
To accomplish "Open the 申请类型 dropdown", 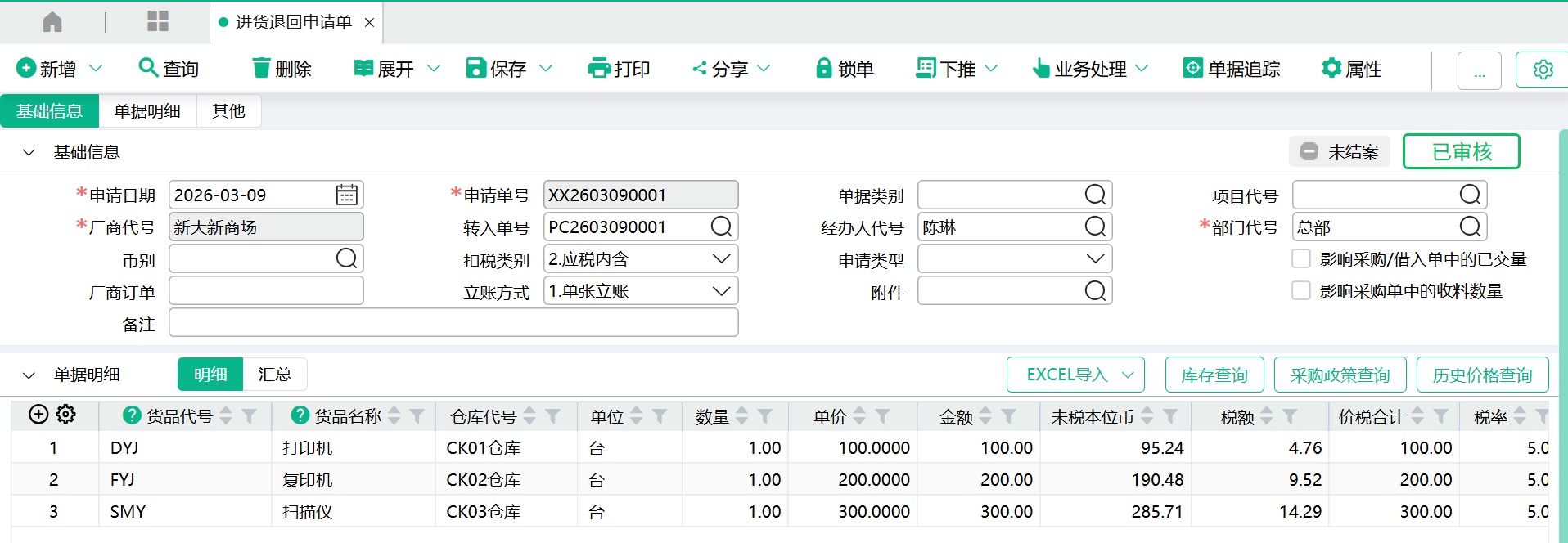I will pyautogui.click(x=1095, y=259).
